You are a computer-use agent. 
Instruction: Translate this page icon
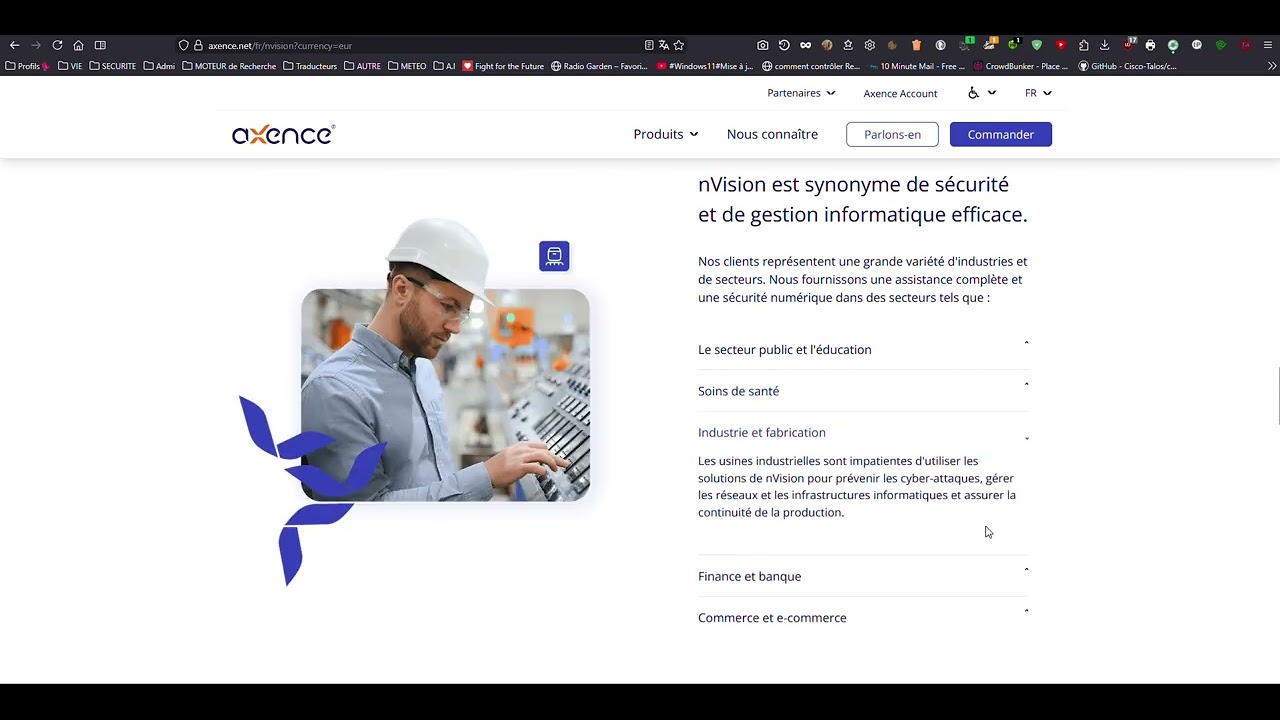click(664, 45)
